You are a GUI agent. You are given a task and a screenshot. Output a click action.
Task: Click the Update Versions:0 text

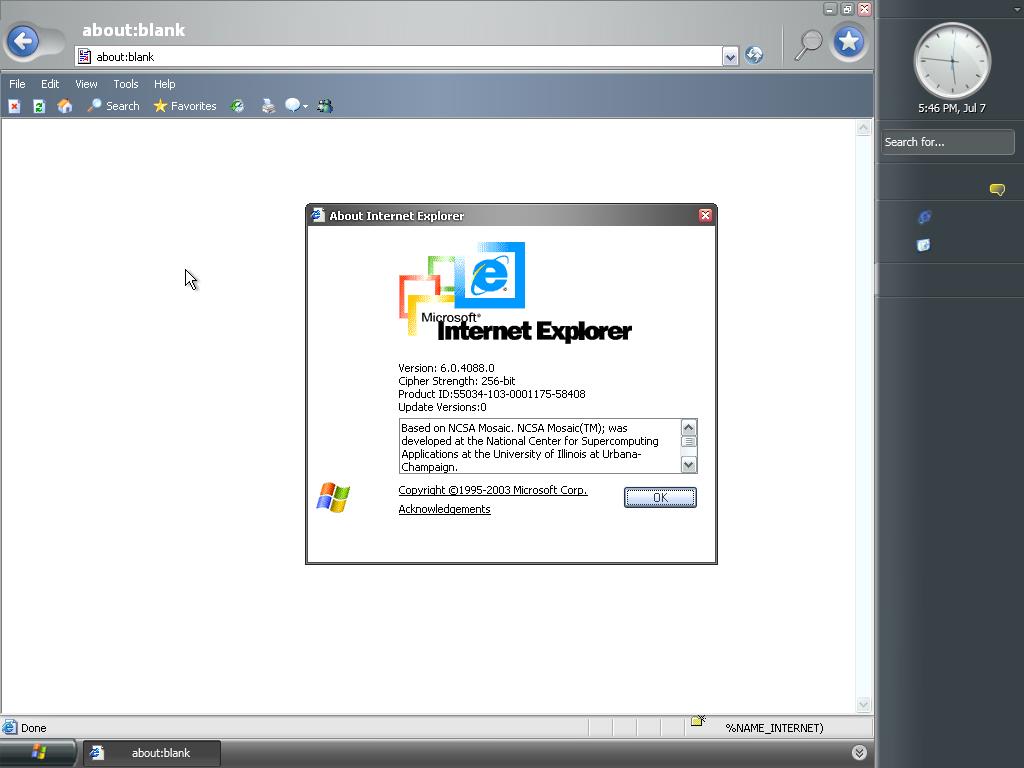point(442,407)
